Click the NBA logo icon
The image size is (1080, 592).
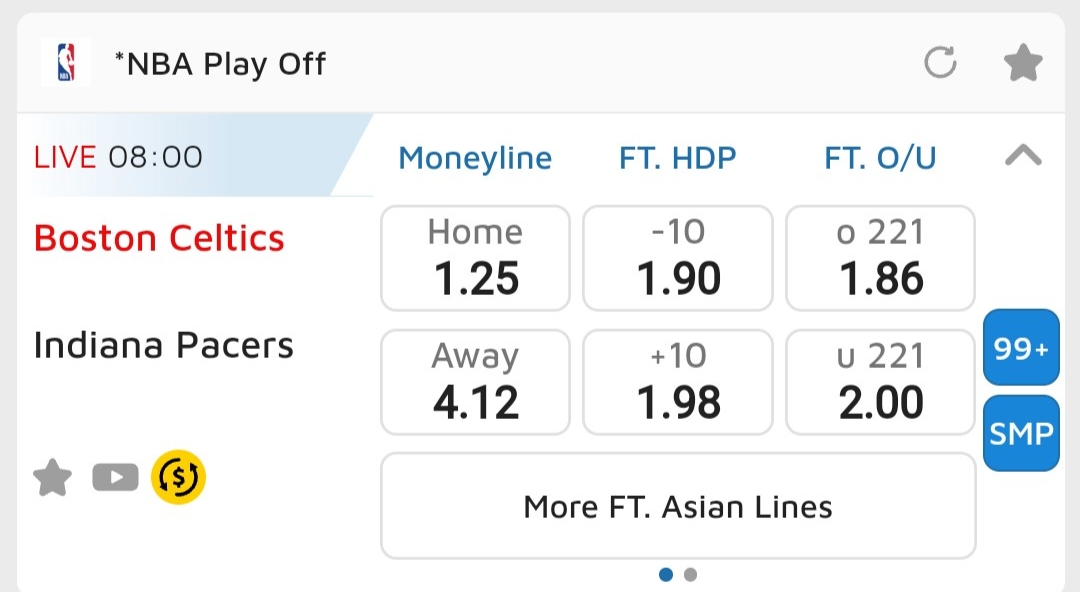point(65,62)
